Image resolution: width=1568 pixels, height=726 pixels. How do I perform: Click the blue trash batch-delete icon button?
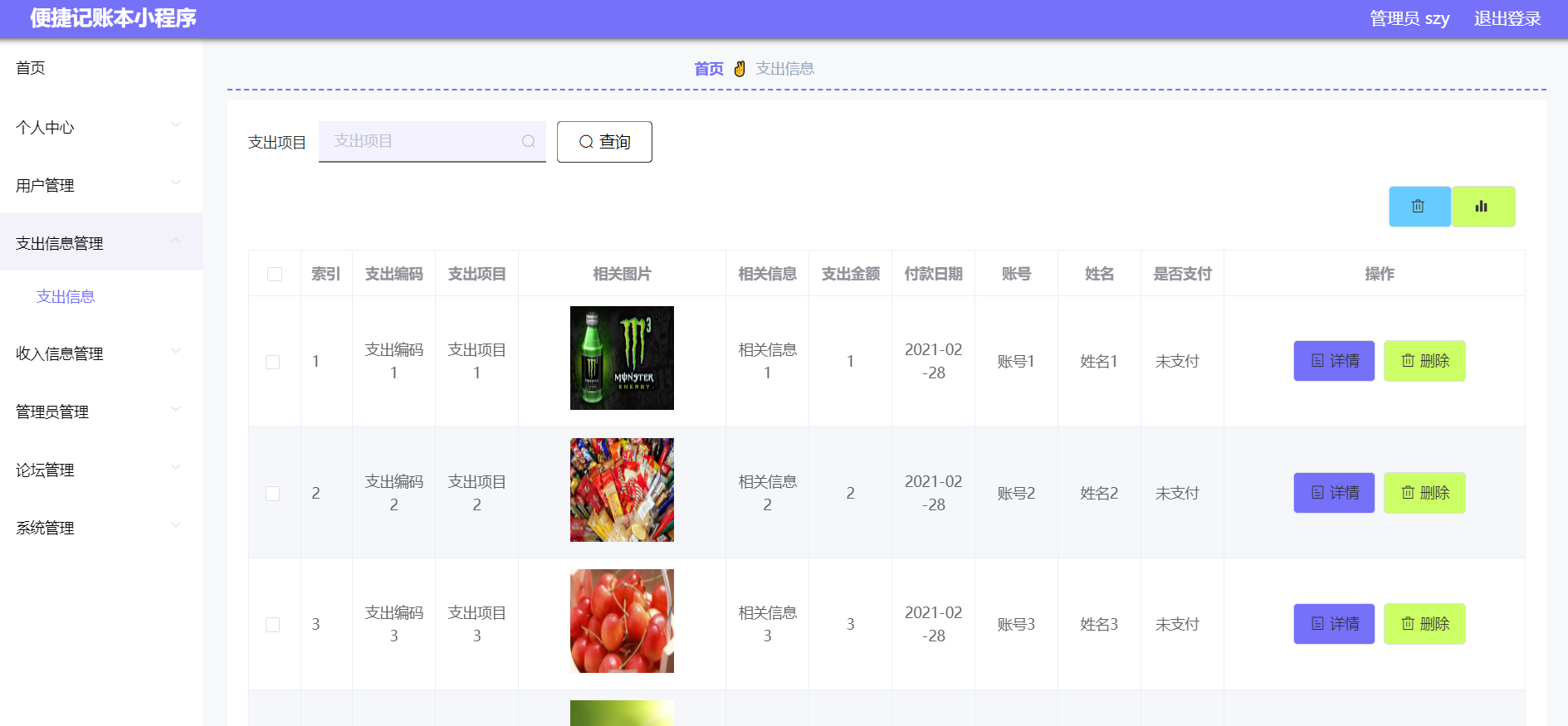tap(1419, 207)
